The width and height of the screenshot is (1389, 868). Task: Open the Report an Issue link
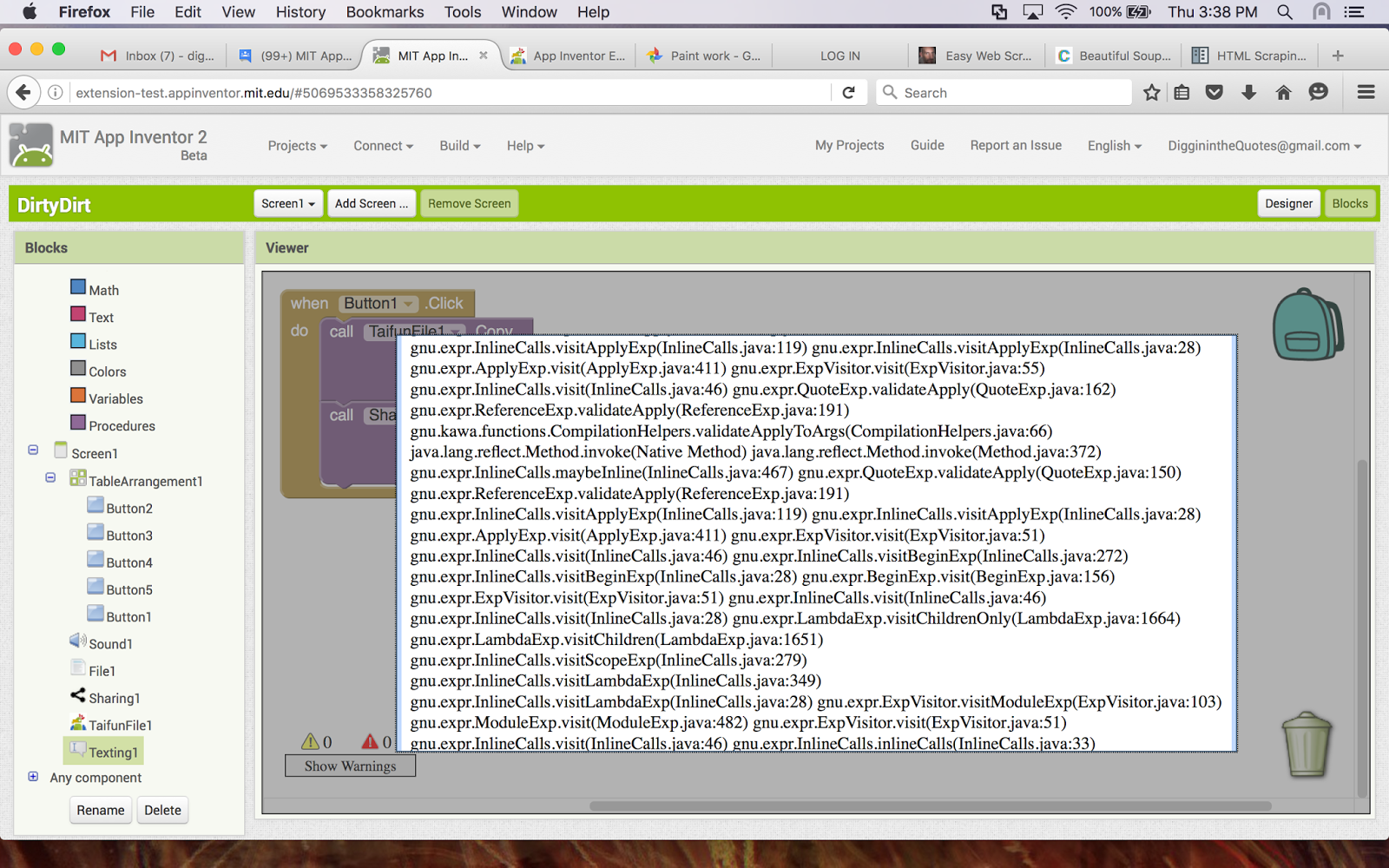(x=1016, y=145)
